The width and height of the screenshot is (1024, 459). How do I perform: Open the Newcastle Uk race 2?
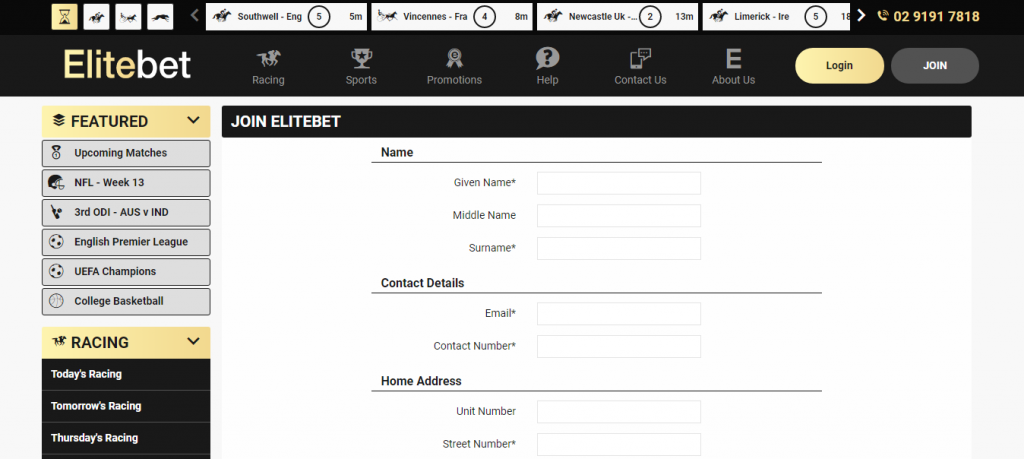pos(617,16)
